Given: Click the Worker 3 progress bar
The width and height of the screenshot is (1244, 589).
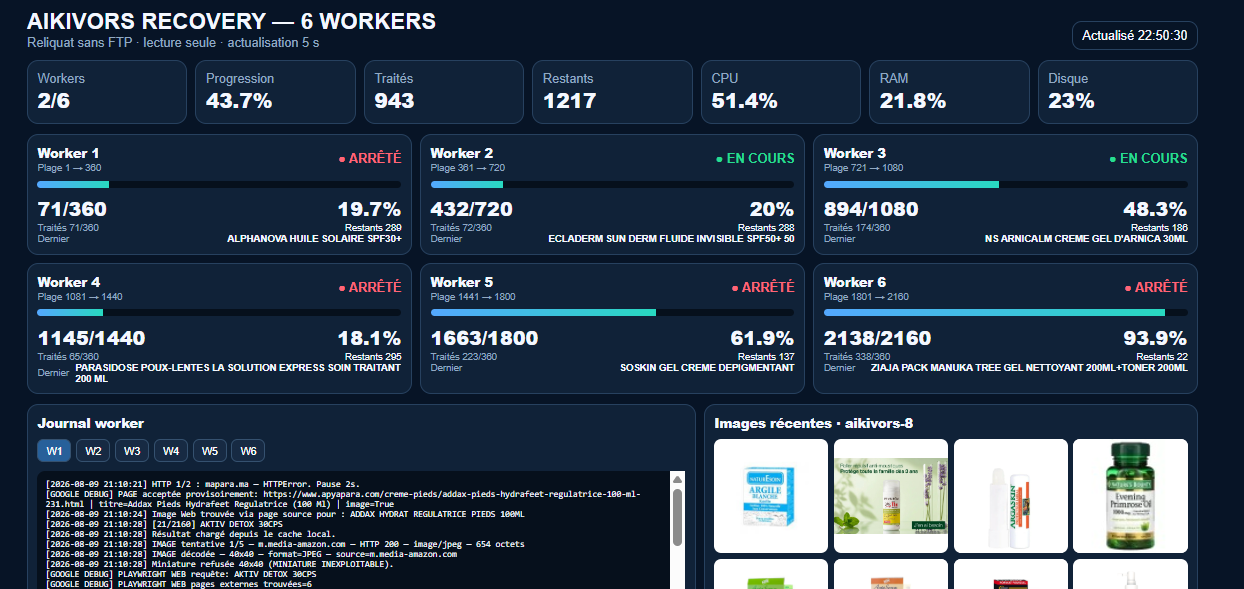Looking at the screenshot, I should pyautogui.click(x=1006, y=185).
